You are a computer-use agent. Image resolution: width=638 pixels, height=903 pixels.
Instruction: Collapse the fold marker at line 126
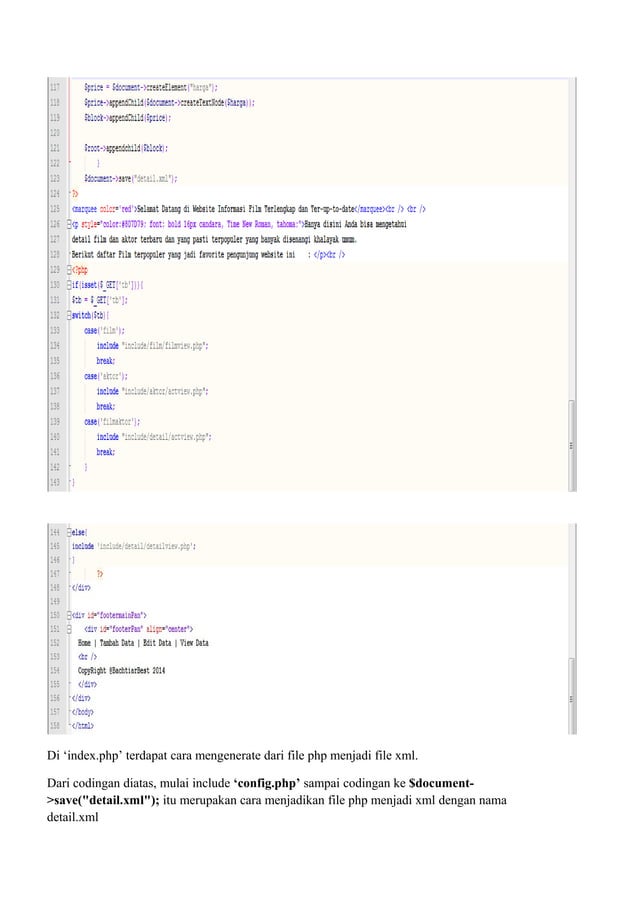coord(70,224)
